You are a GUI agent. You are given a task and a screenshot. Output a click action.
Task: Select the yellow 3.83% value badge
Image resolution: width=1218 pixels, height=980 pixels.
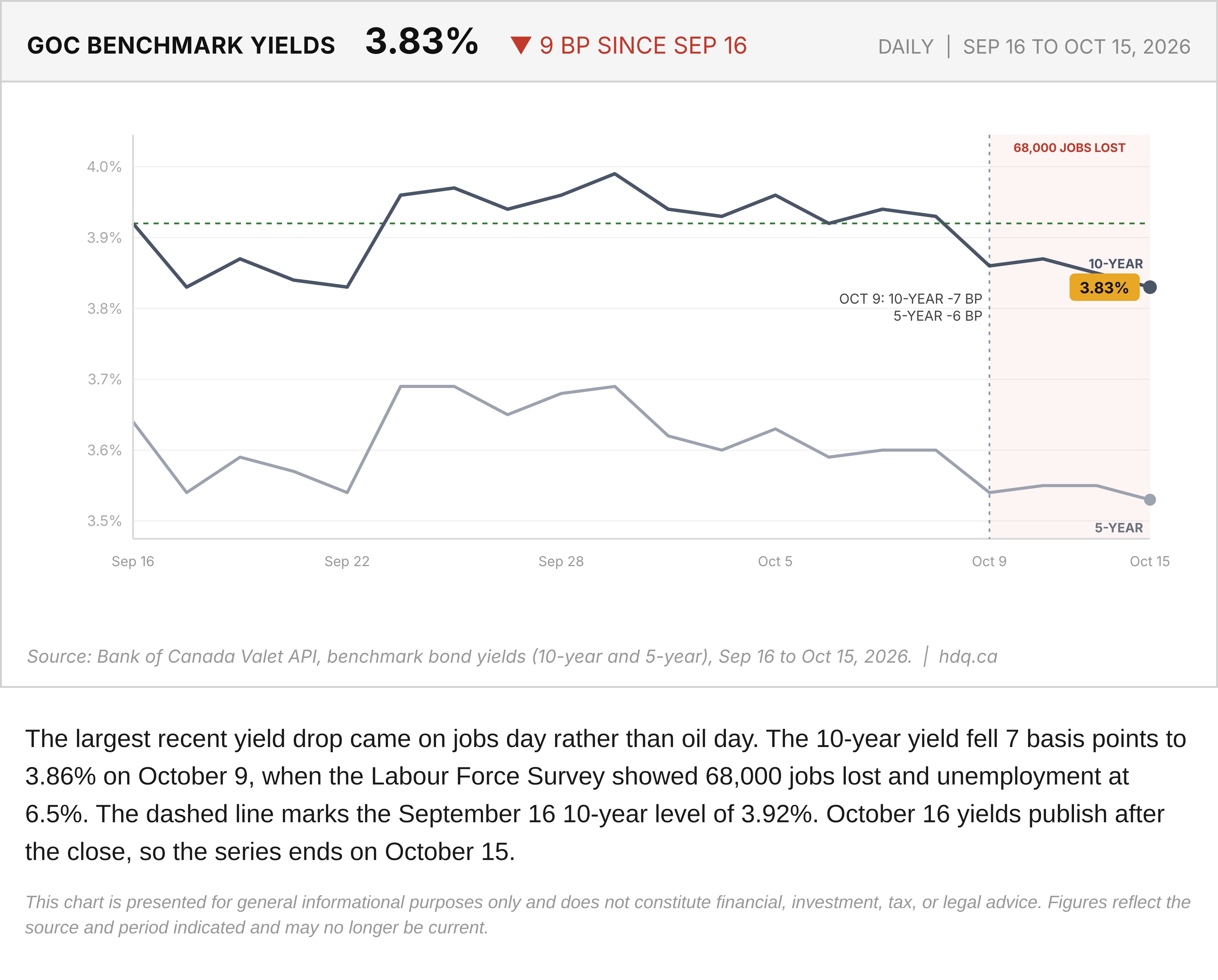[1104, 287]
